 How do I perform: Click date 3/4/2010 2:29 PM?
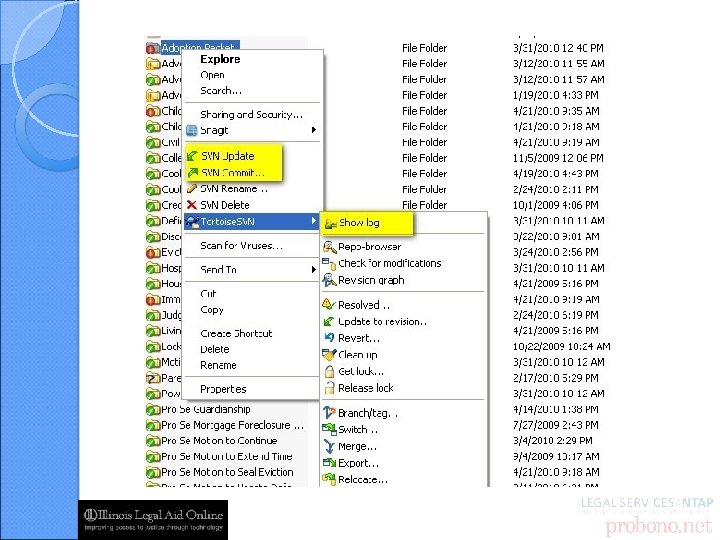point(552,441)
